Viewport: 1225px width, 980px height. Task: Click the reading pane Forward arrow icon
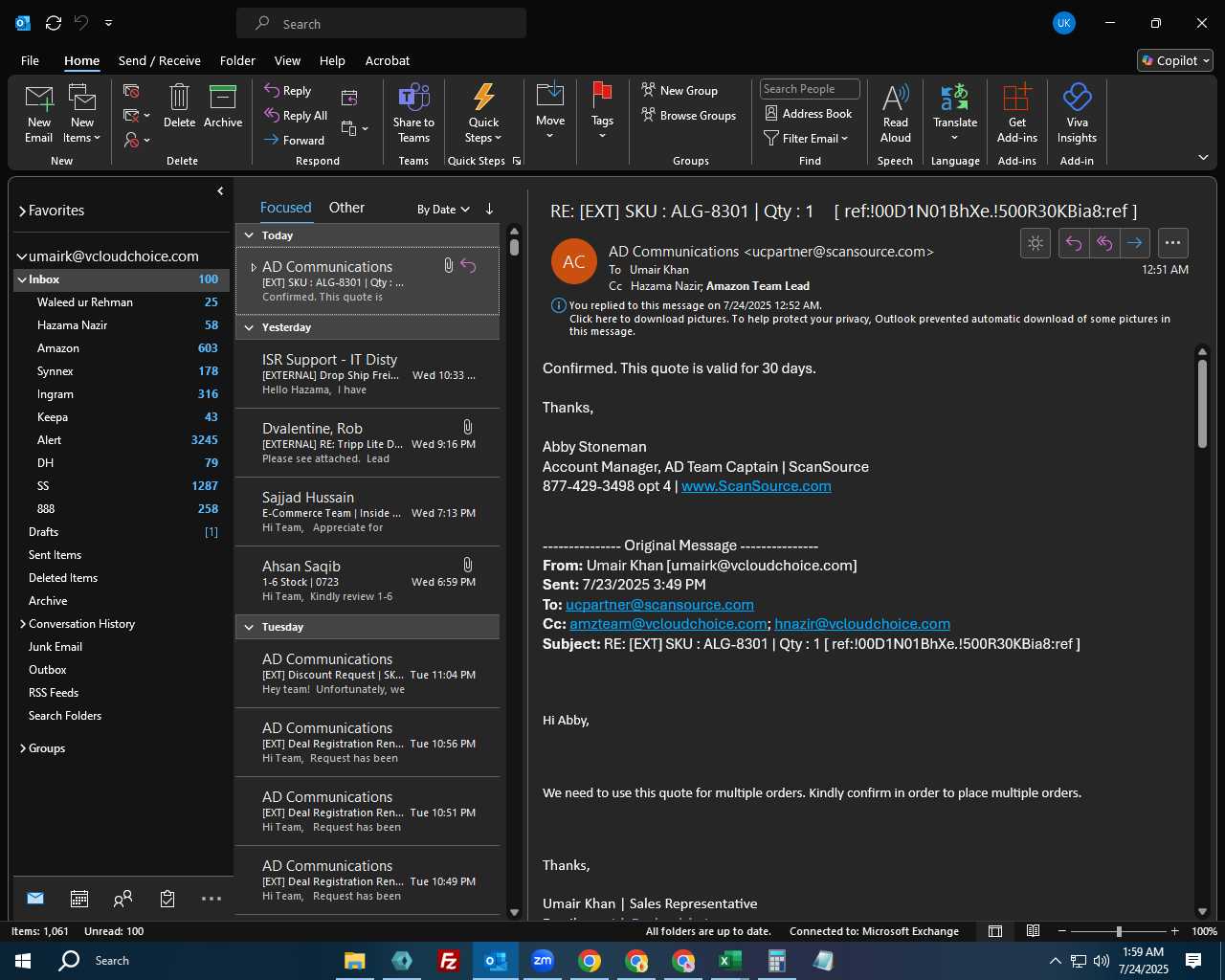pos(1134,243)
